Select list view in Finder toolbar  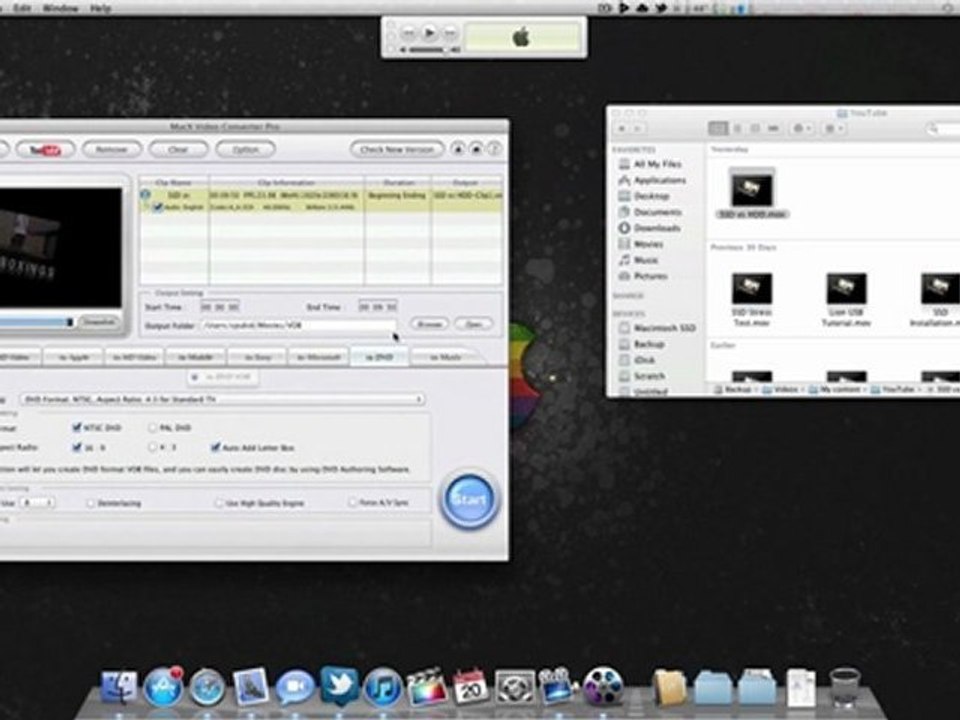point(737,128)
